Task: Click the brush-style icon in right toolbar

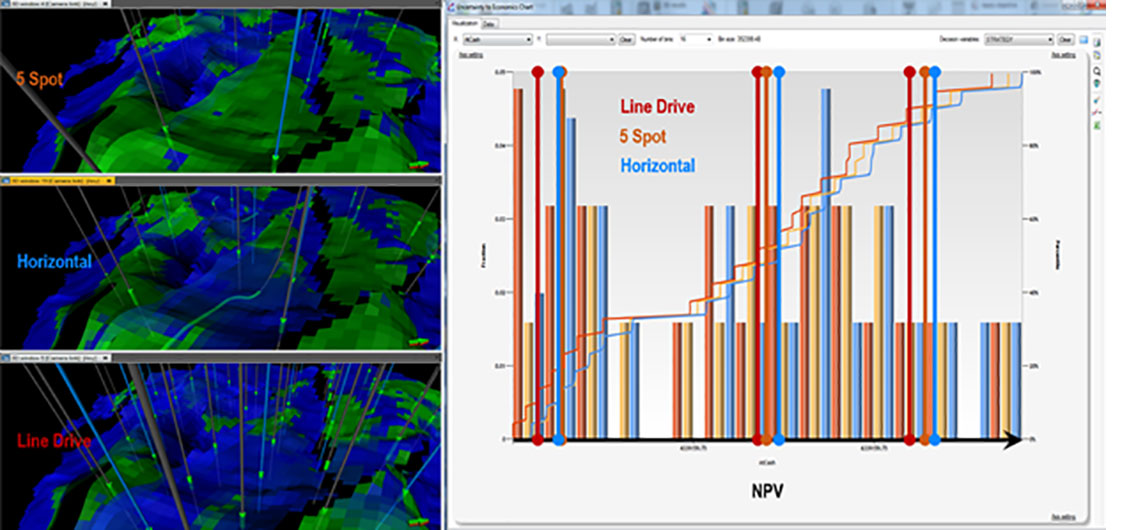Action: click(1098, 100)
